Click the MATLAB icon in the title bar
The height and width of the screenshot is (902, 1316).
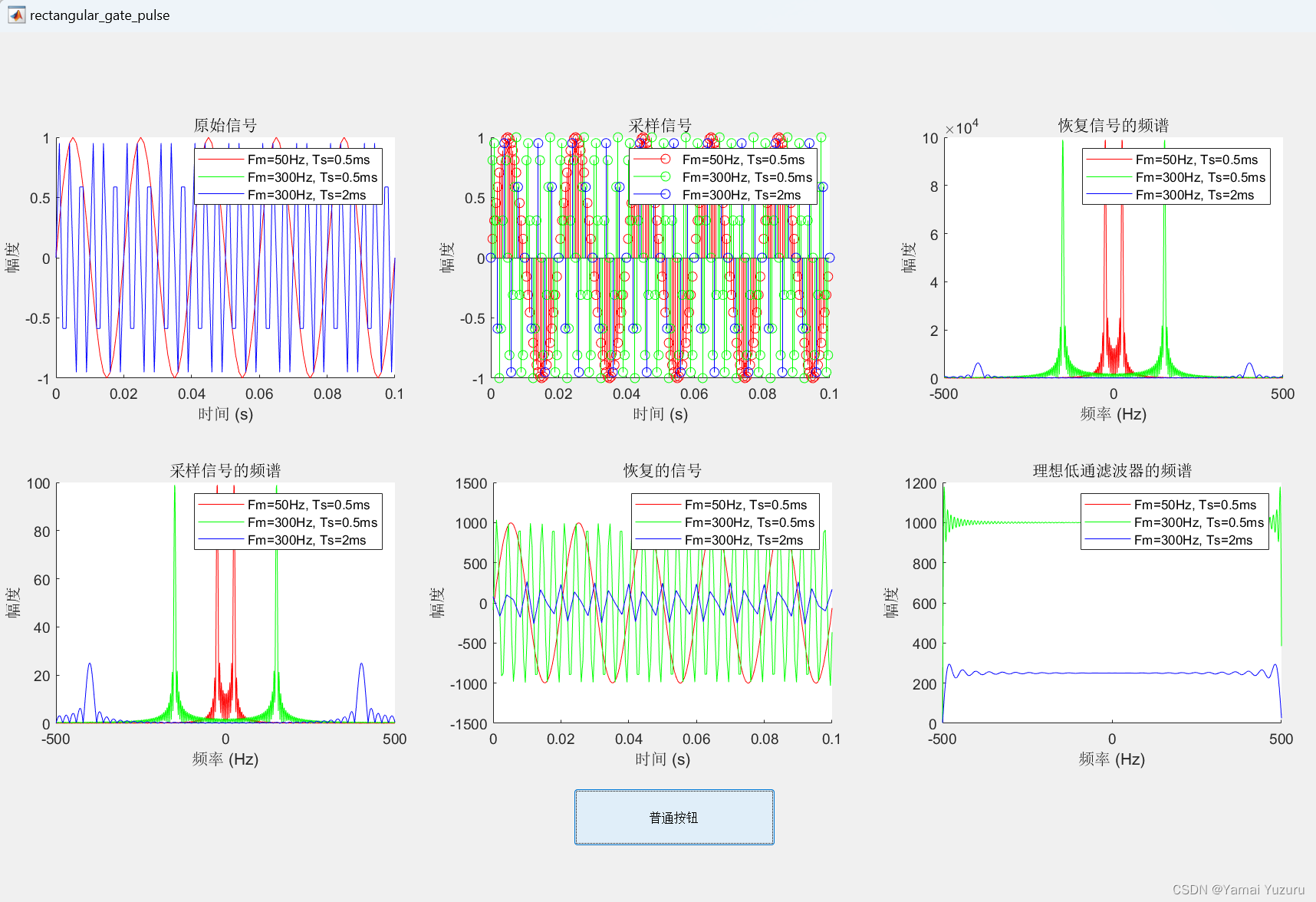16,15
